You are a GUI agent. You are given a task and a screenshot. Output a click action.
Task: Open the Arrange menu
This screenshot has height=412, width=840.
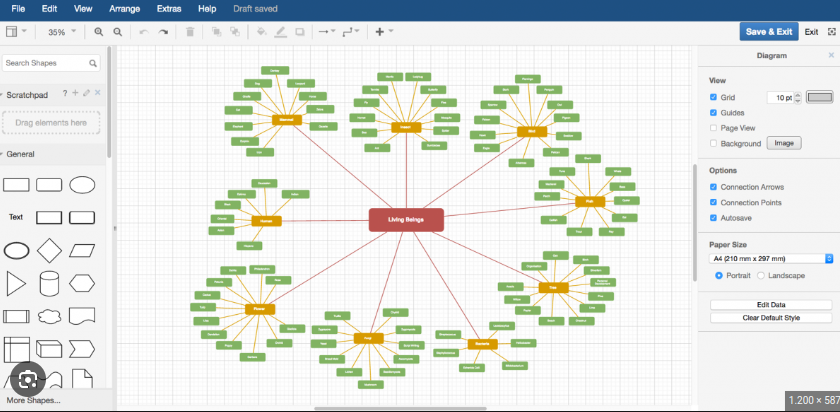[x=125, y=8]
